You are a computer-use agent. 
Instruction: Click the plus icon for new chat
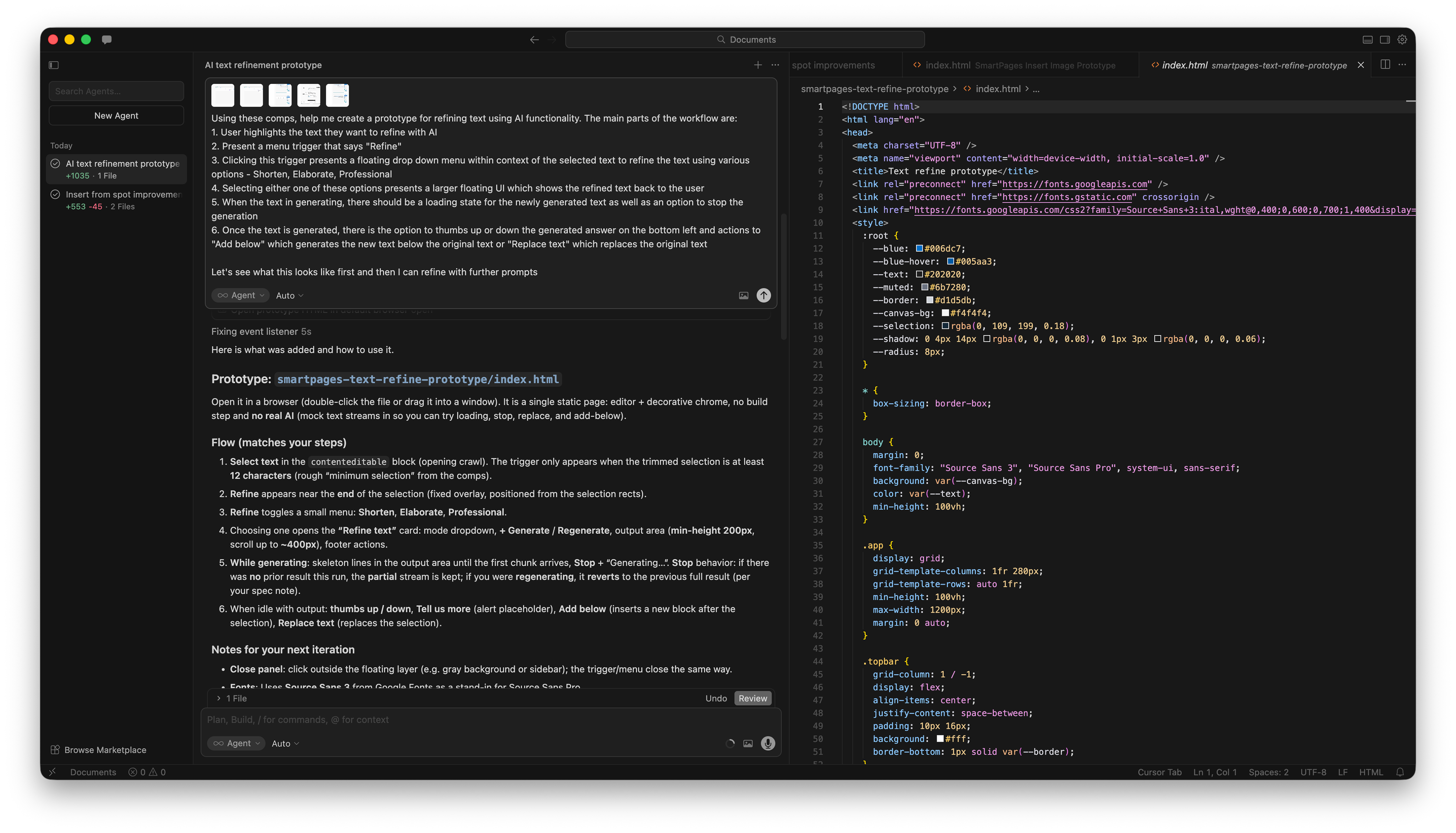[758, 65]
